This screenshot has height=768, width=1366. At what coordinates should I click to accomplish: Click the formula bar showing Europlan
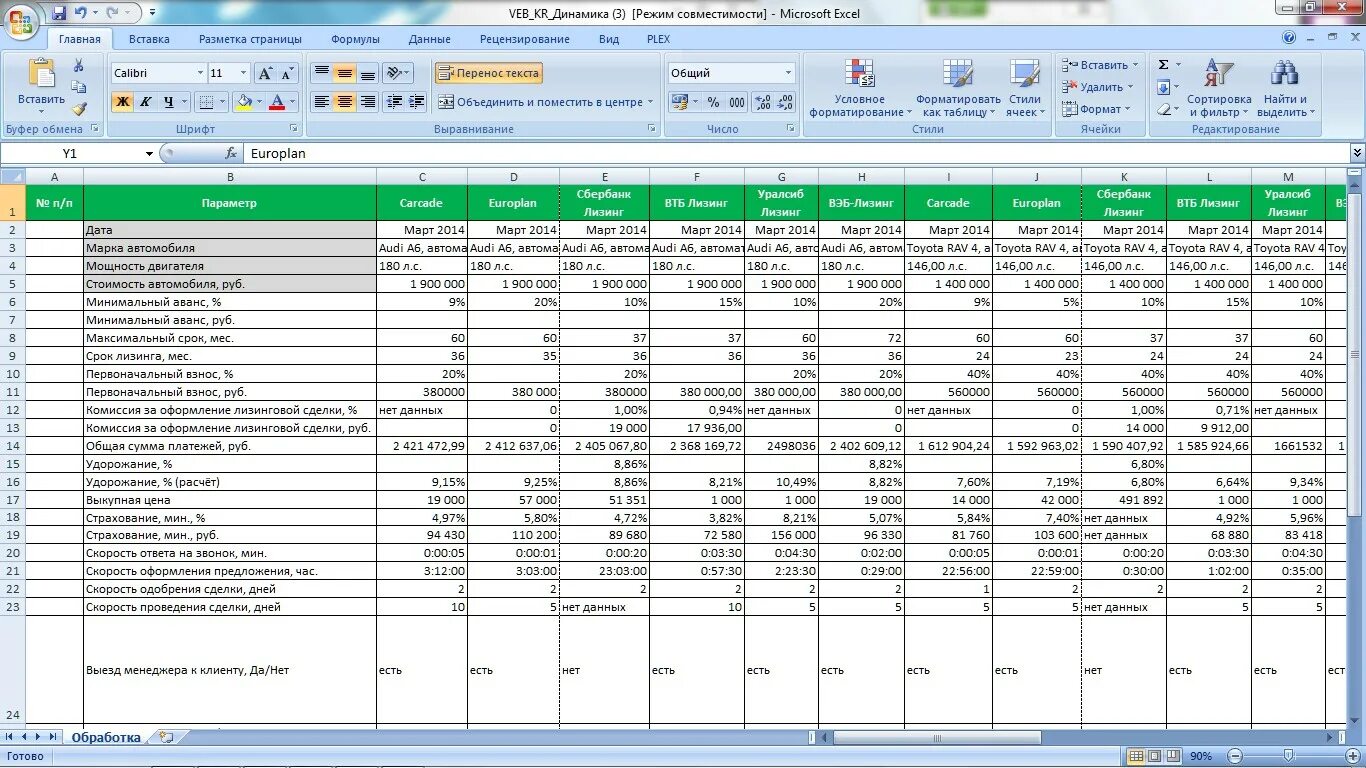(x=795, y=153)
